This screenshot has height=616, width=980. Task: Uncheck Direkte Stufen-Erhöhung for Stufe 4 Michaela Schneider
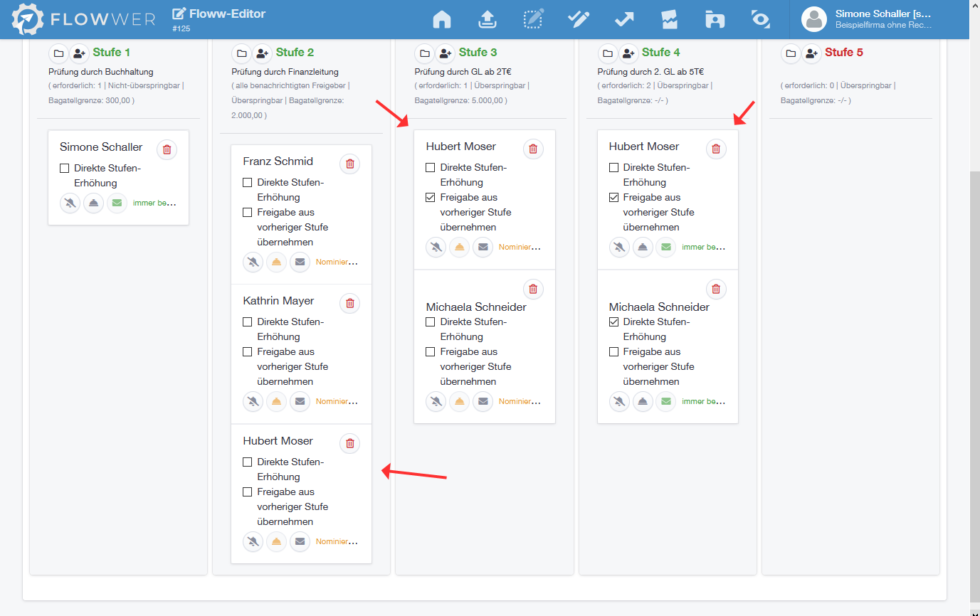tap(614, 322)
